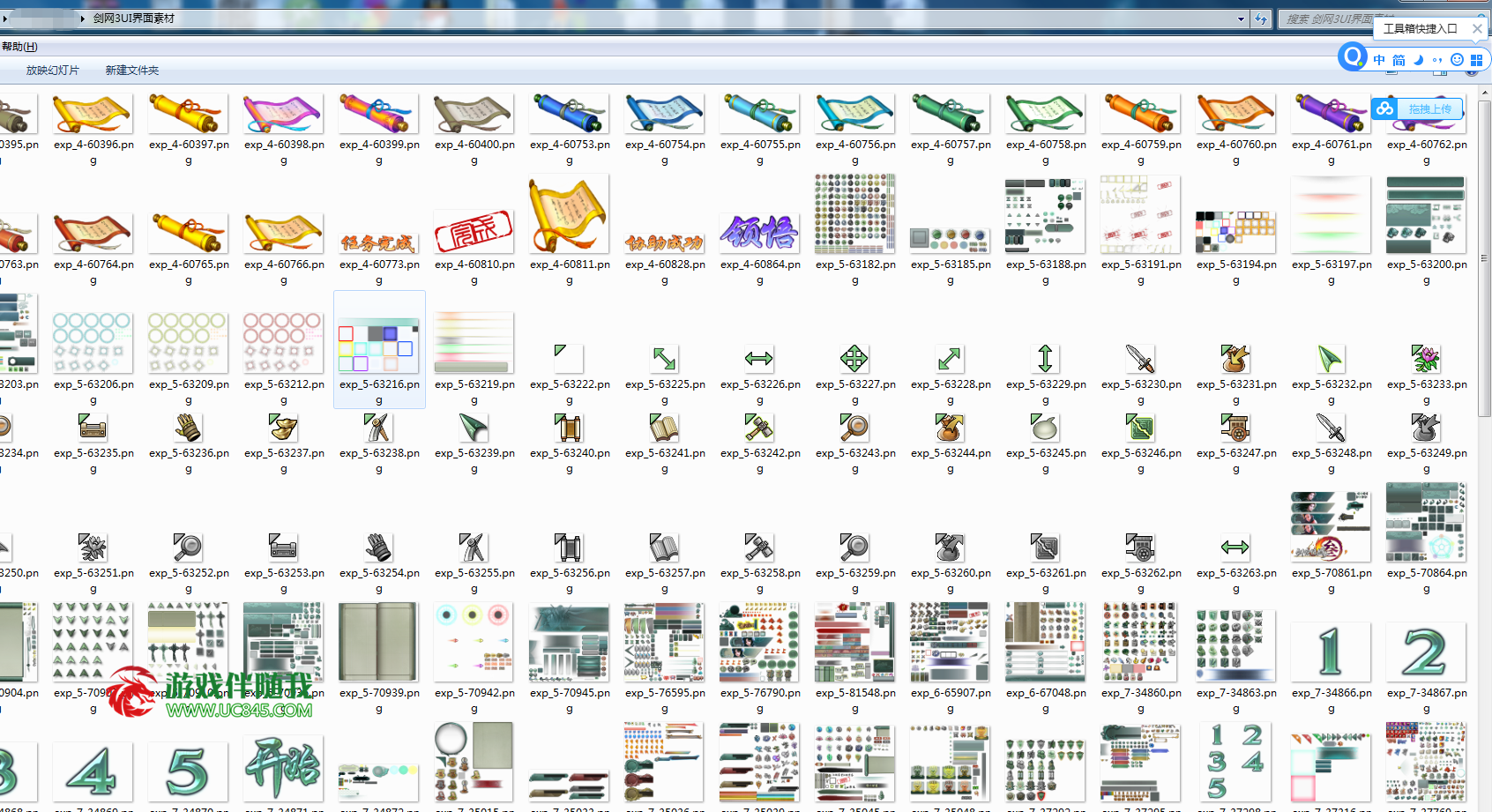Viewport: 1492px width, 812px height.
Task: Click the vertical scrollbar thumb
Action: (x=1484, y=258)
